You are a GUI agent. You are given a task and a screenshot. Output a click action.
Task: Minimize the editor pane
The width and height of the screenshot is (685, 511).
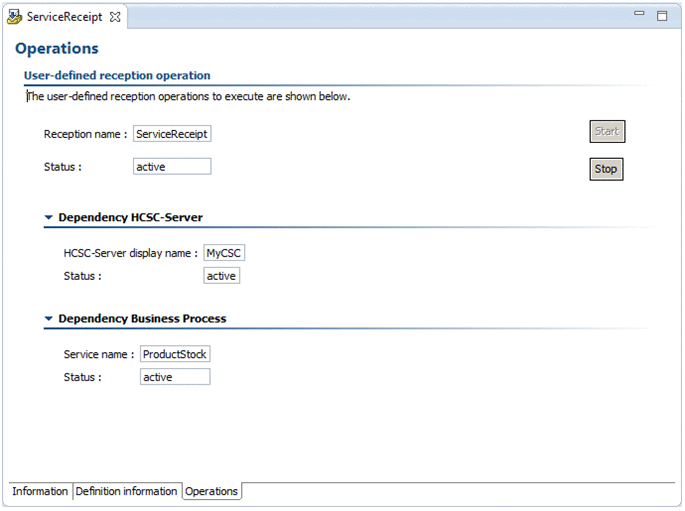click(640, 15)
